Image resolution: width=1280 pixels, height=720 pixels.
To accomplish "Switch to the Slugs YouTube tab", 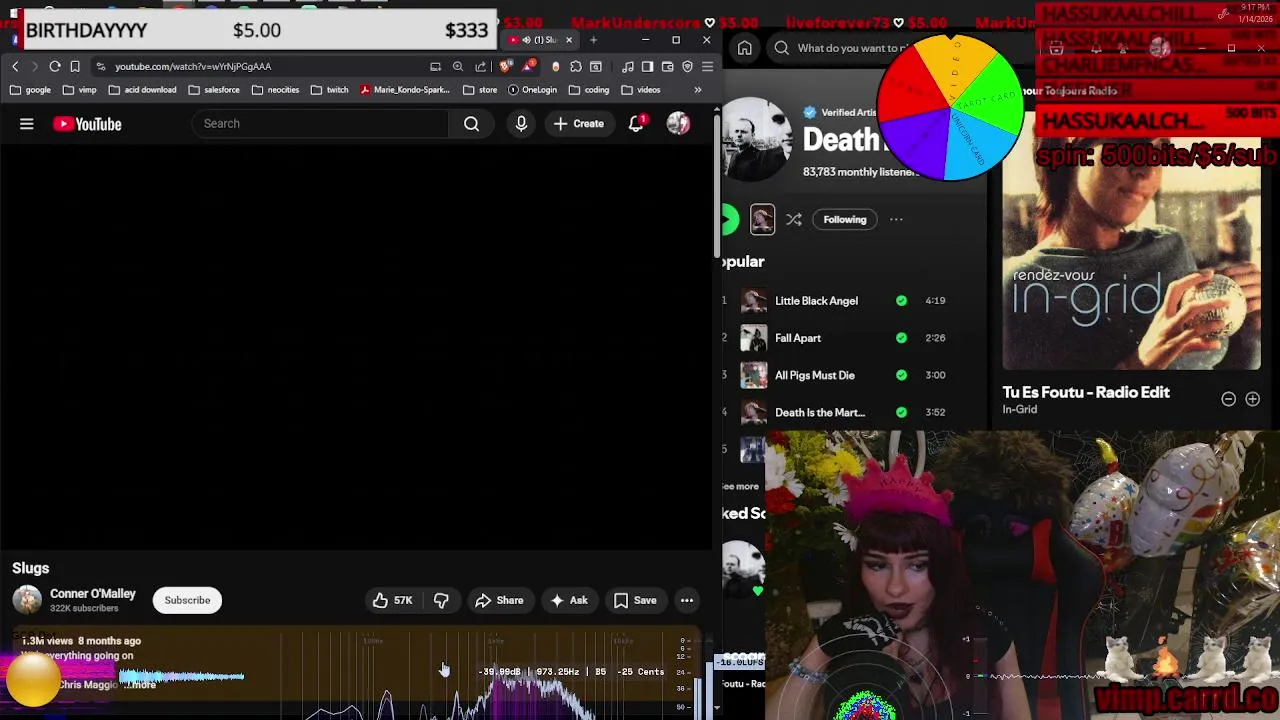I will click(x=538, y=40).
